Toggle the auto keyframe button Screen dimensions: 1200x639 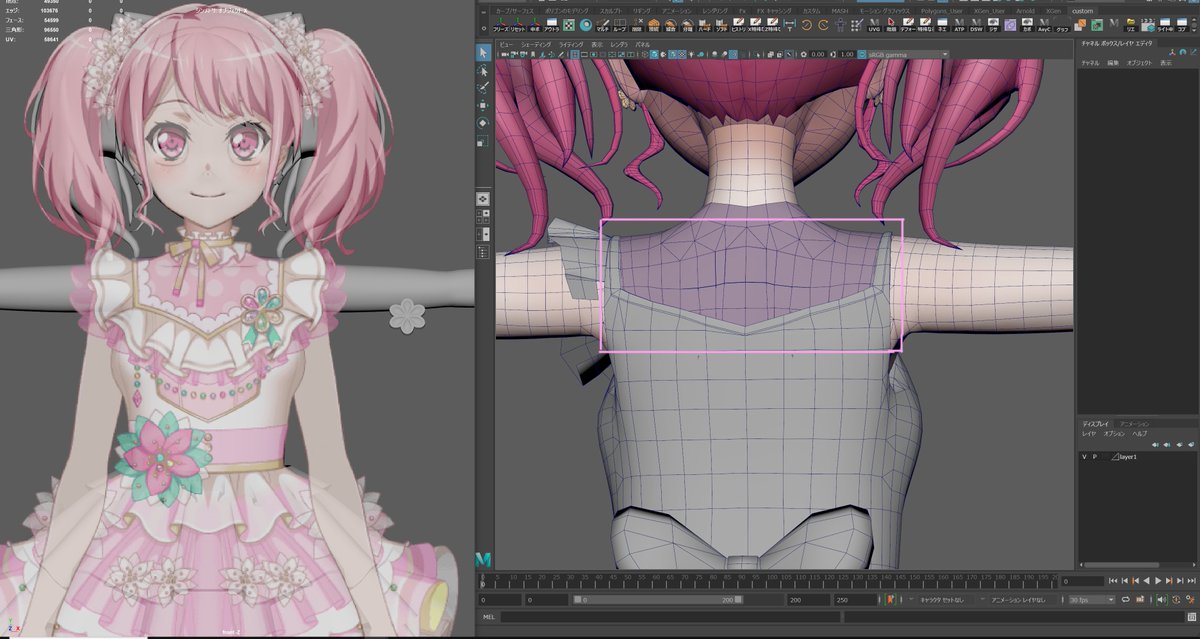coord(1176,599)
